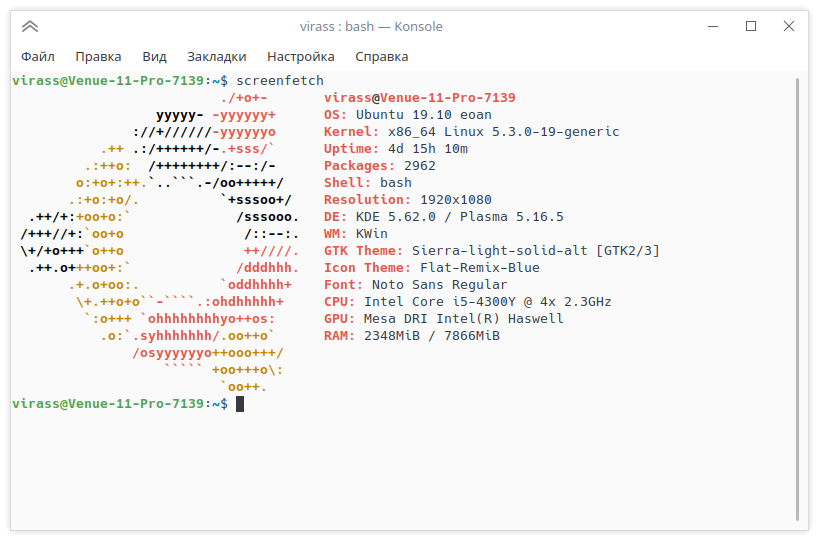This screenshot has height=541, width=819.
Task: Minimize the Konsole window
Action: click(715, 27)
